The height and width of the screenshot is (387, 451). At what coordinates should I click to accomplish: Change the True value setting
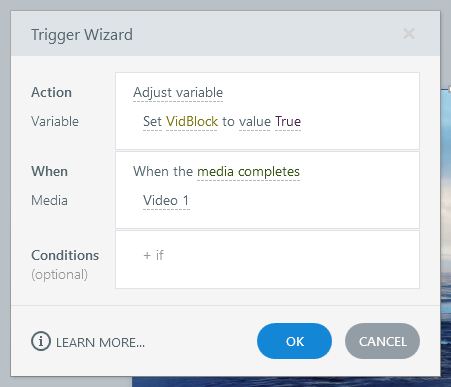(288, 121)
